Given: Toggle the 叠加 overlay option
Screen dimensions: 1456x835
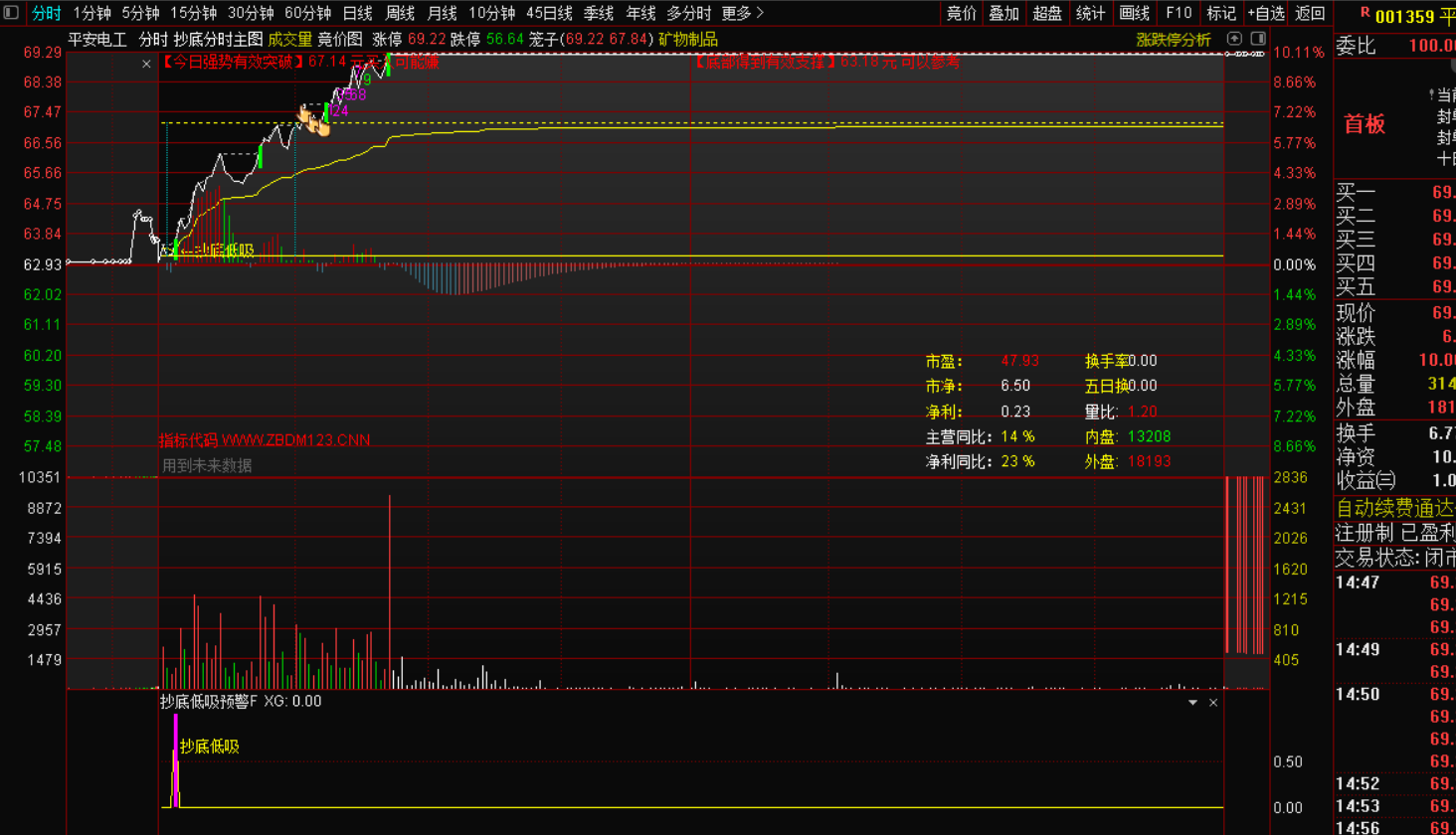Looking at the screenshot, I should coord(1003,13).
